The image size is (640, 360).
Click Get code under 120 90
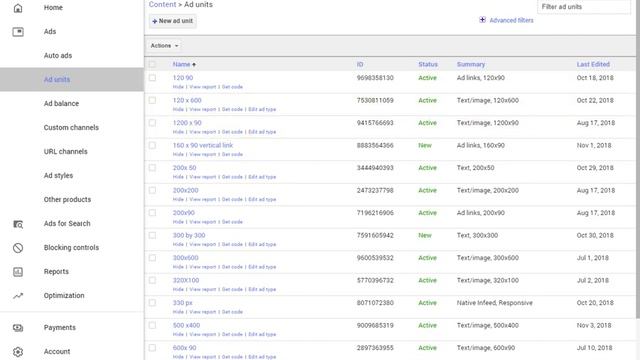click(232, 87)
